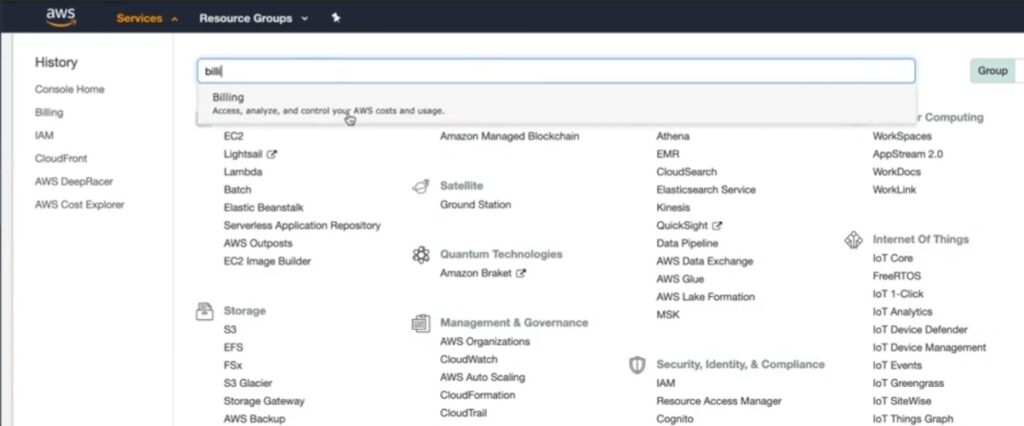The height and width of the screenshot is (426, 1024).
Task: Open Billing from History
Action: click(49, 112)
